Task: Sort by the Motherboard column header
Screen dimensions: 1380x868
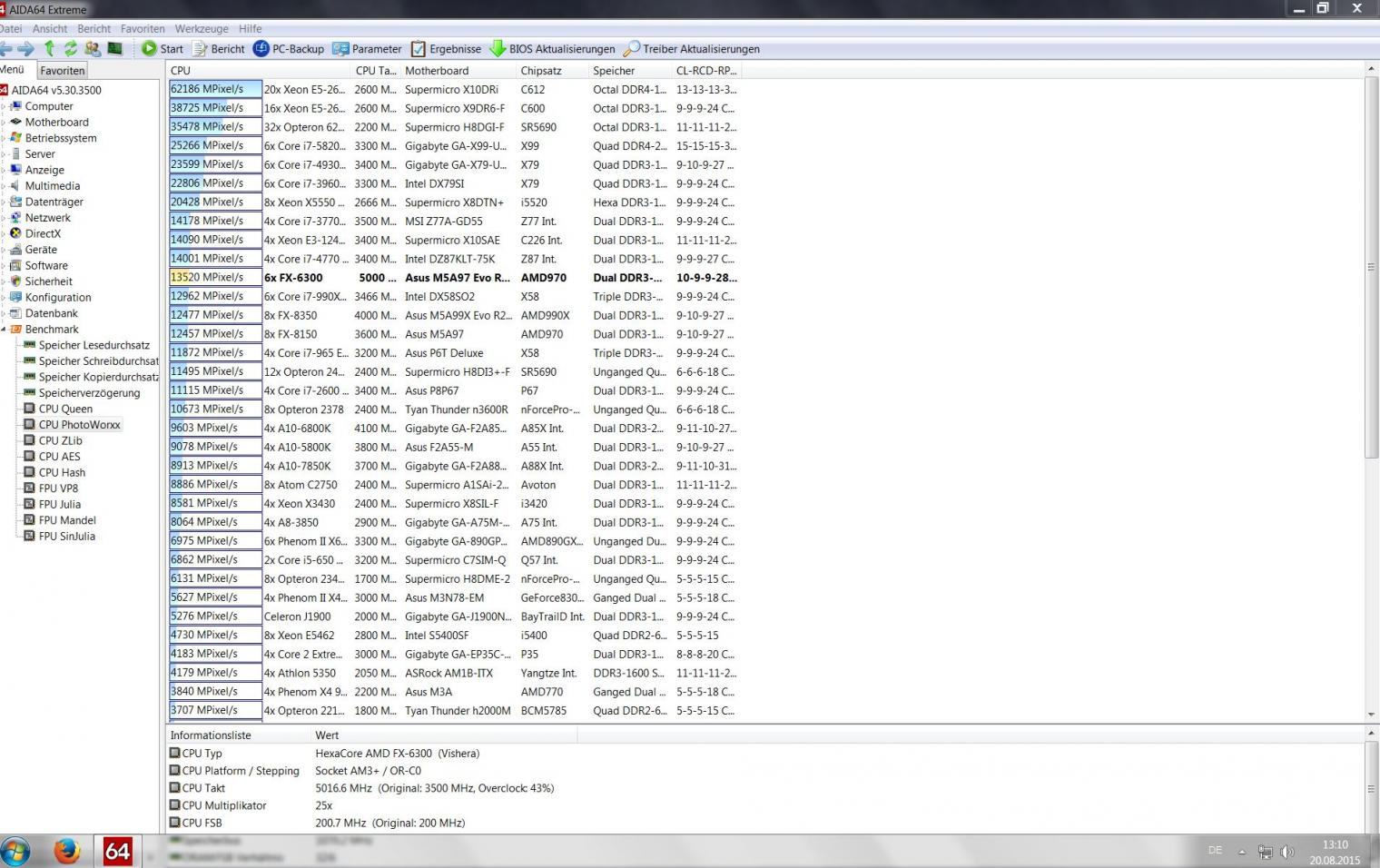Action: coord(458,71)
